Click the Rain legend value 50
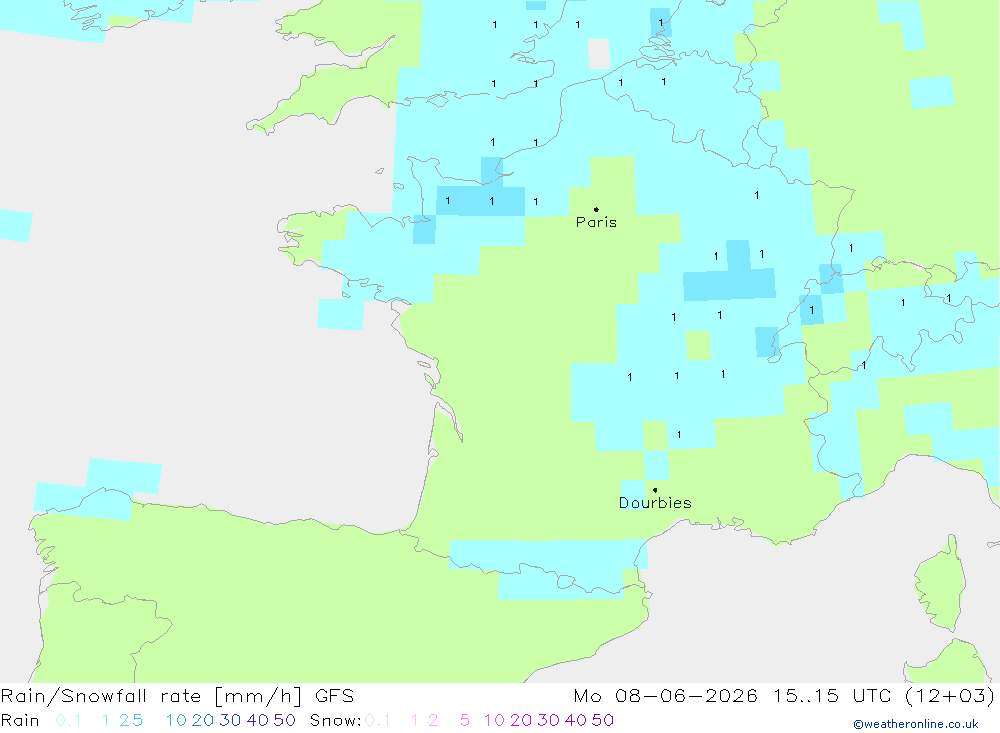 pos(284,720)
